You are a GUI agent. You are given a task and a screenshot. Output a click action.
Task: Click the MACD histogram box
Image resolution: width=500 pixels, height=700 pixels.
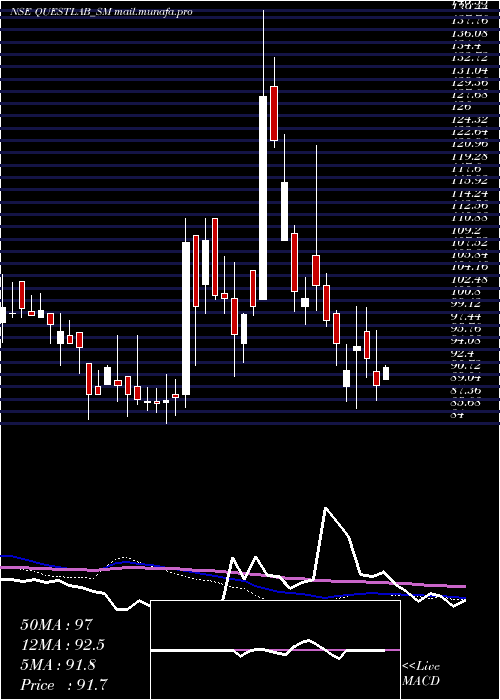click(275, 650)
